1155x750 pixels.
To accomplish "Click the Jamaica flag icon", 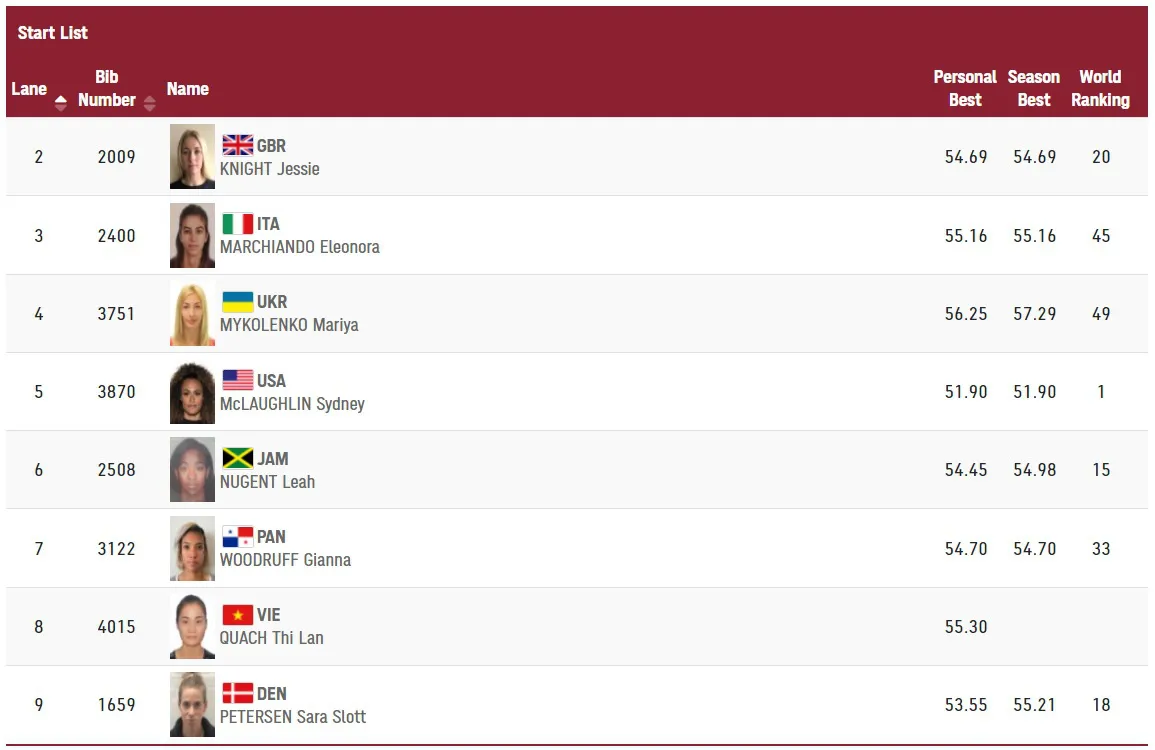I will coord(237,458).
